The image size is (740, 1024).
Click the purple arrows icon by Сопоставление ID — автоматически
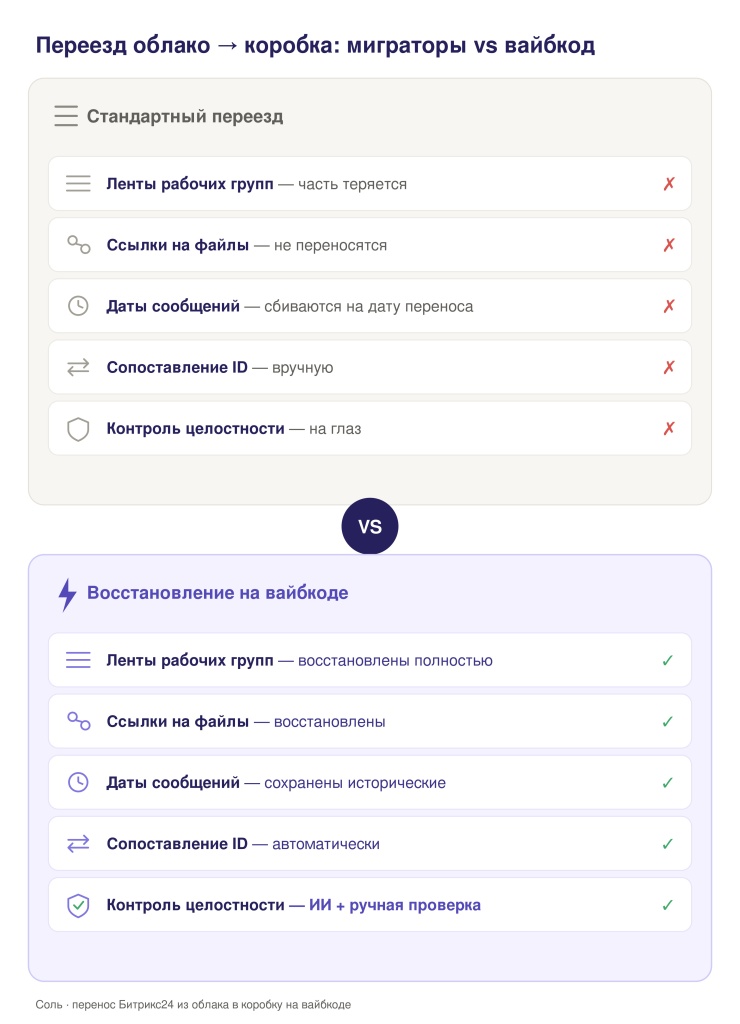(x=78, y=844)
